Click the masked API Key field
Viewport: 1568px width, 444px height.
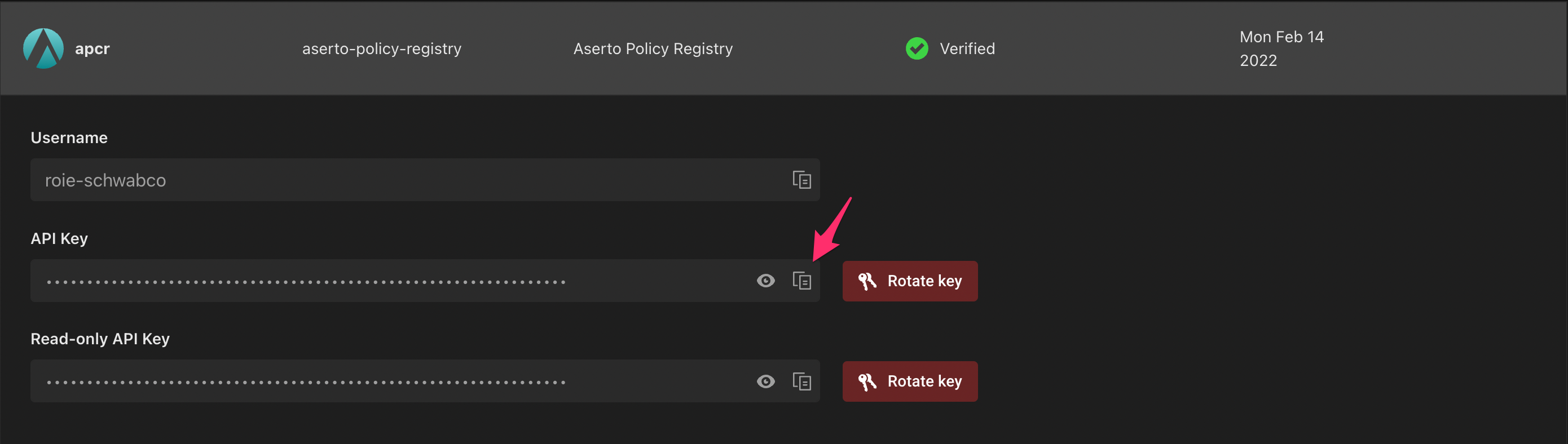pos(390,282)
